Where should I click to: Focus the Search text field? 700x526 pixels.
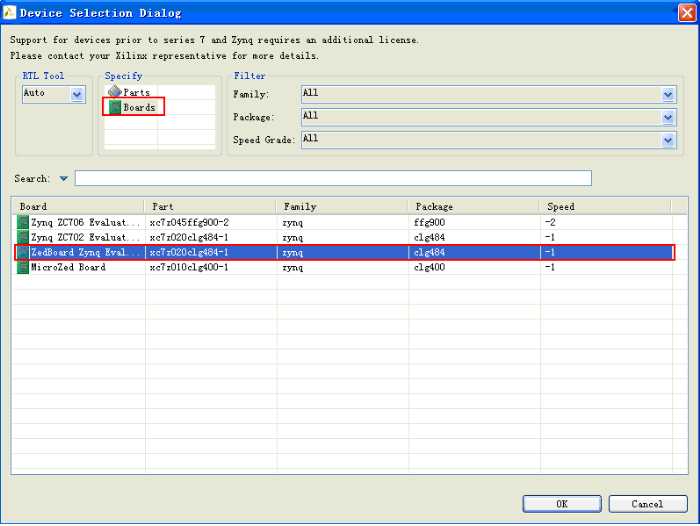333,178
